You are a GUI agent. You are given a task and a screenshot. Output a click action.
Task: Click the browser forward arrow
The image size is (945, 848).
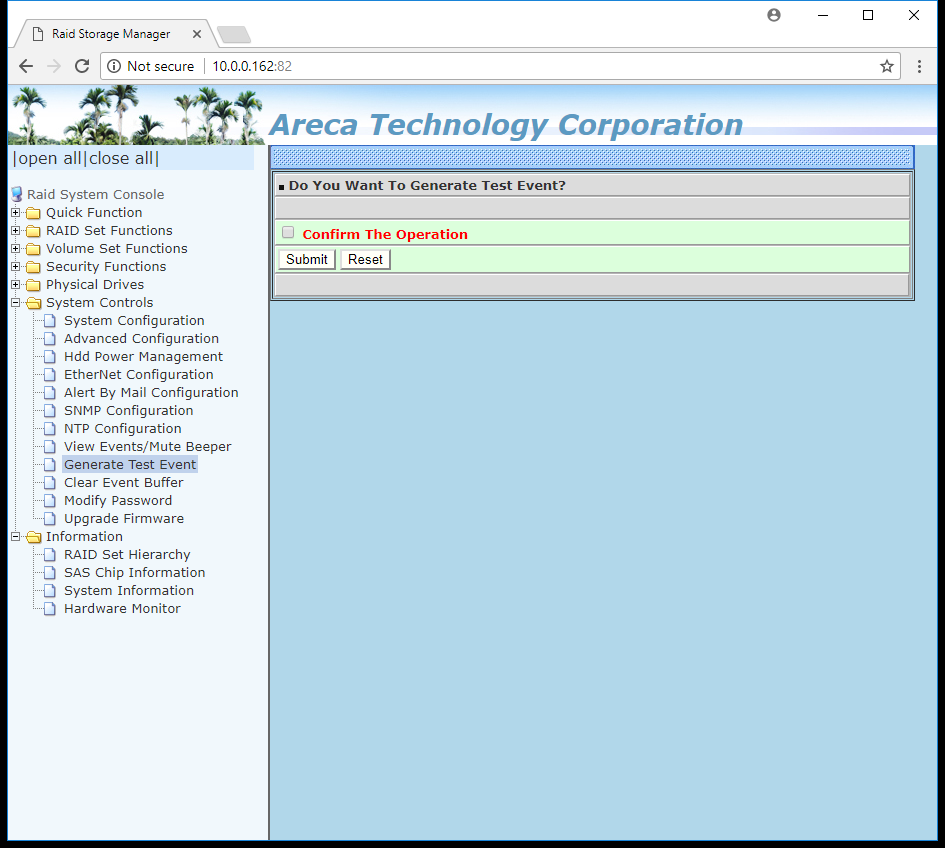(x=54, y=66)
